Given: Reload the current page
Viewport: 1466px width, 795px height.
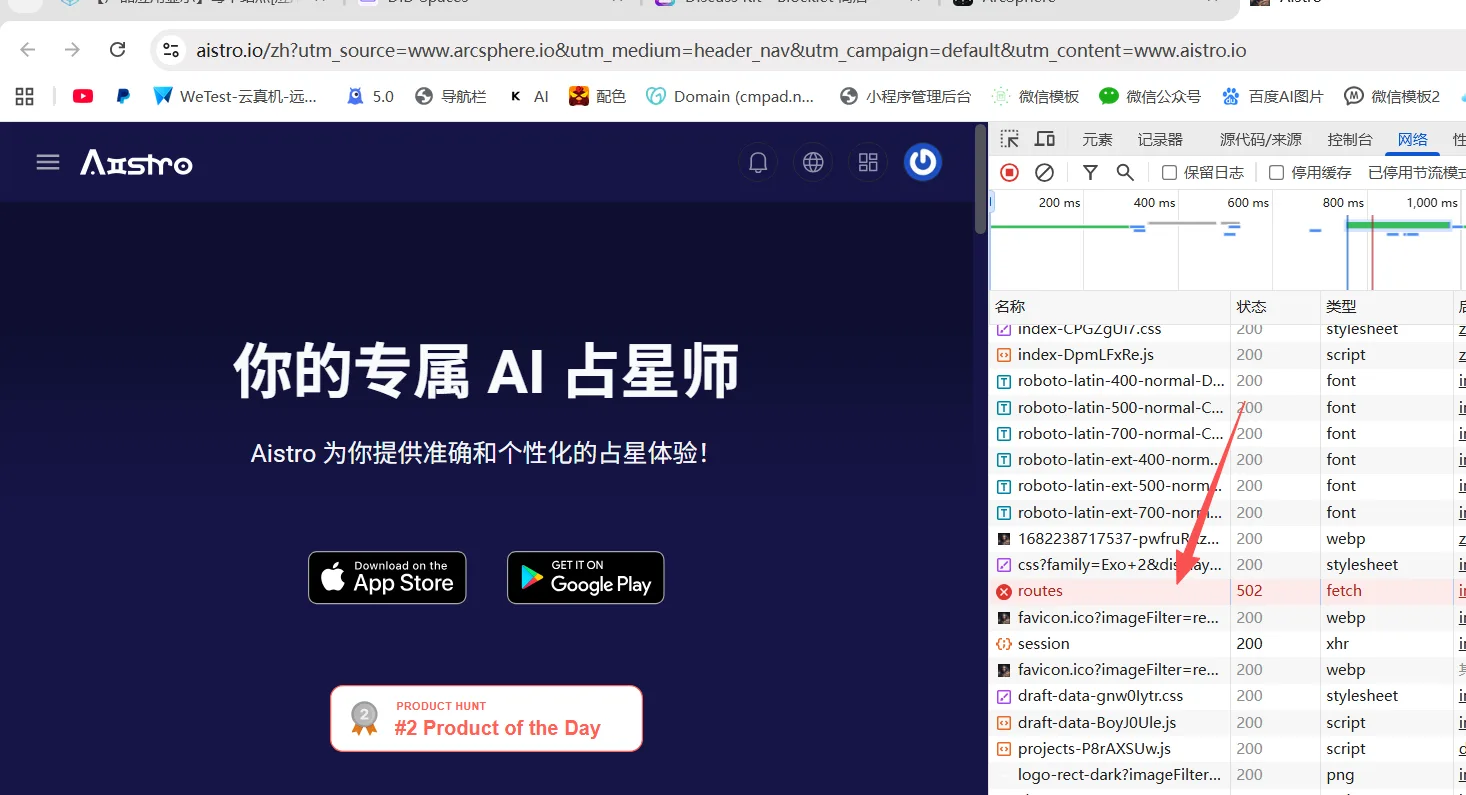Looking at the screenshot, I should point(117,50).
